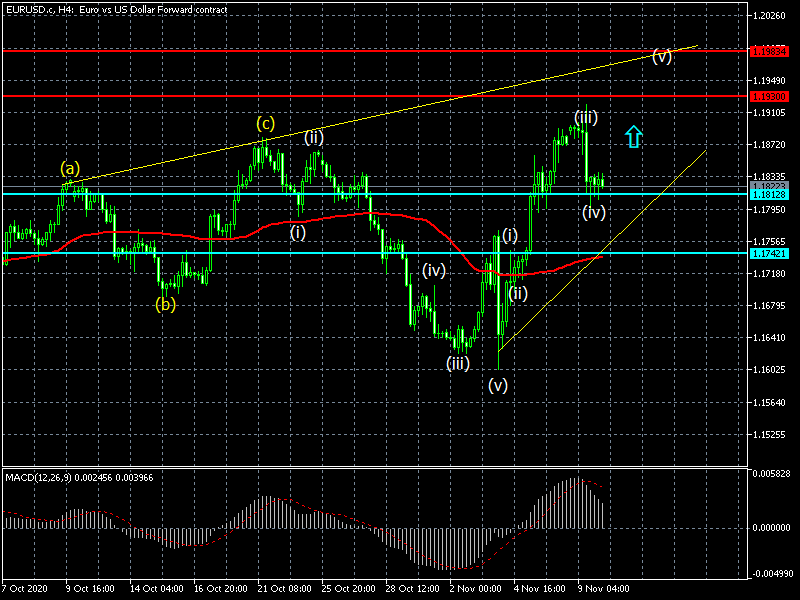Click the 21 Oct 08:00 time label
This screenshot has height=600, width=800.
click(284, 588)
